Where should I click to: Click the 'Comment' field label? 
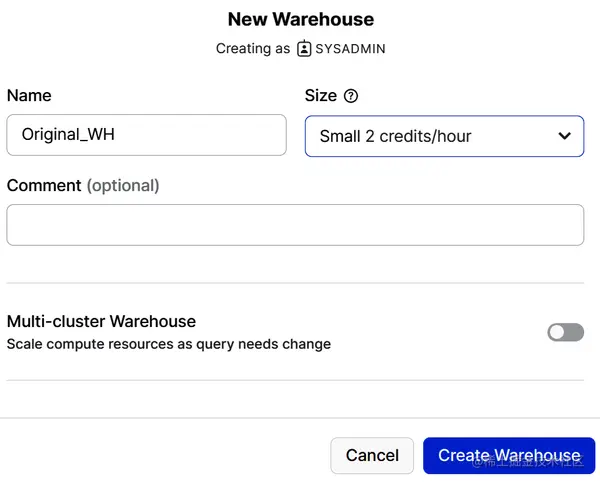click(x=44, y=185)
